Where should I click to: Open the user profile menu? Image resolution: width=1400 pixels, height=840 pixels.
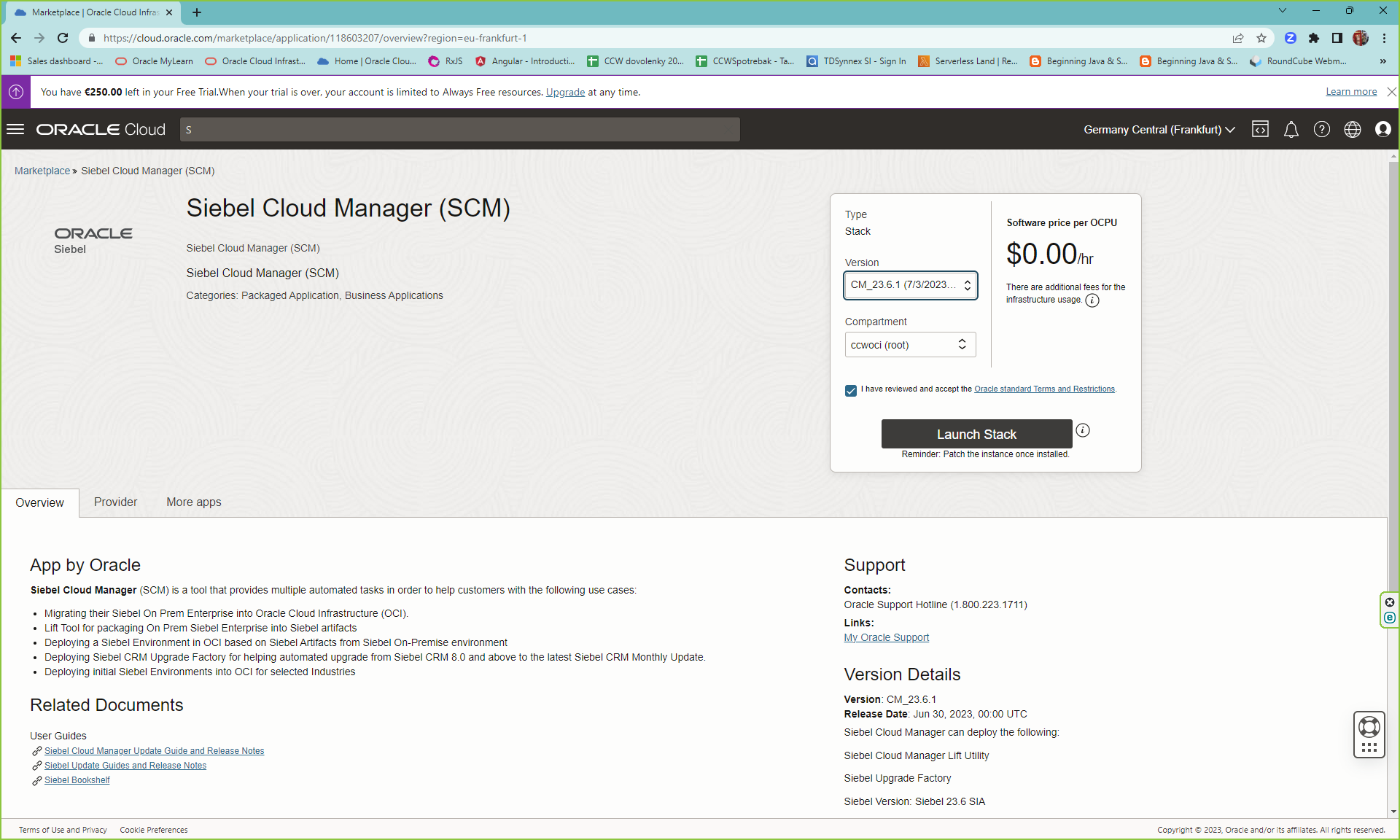pos(1382,129)
